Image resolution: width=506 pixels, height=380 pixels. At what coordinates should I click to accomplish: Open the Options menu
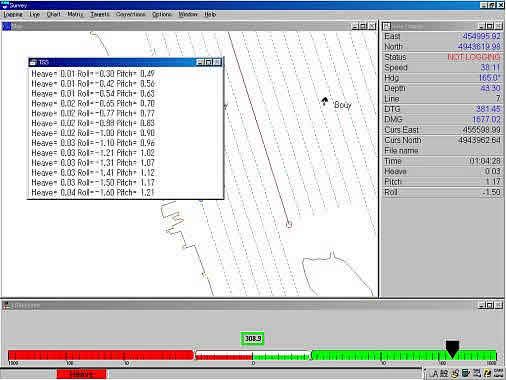(161, 14)
